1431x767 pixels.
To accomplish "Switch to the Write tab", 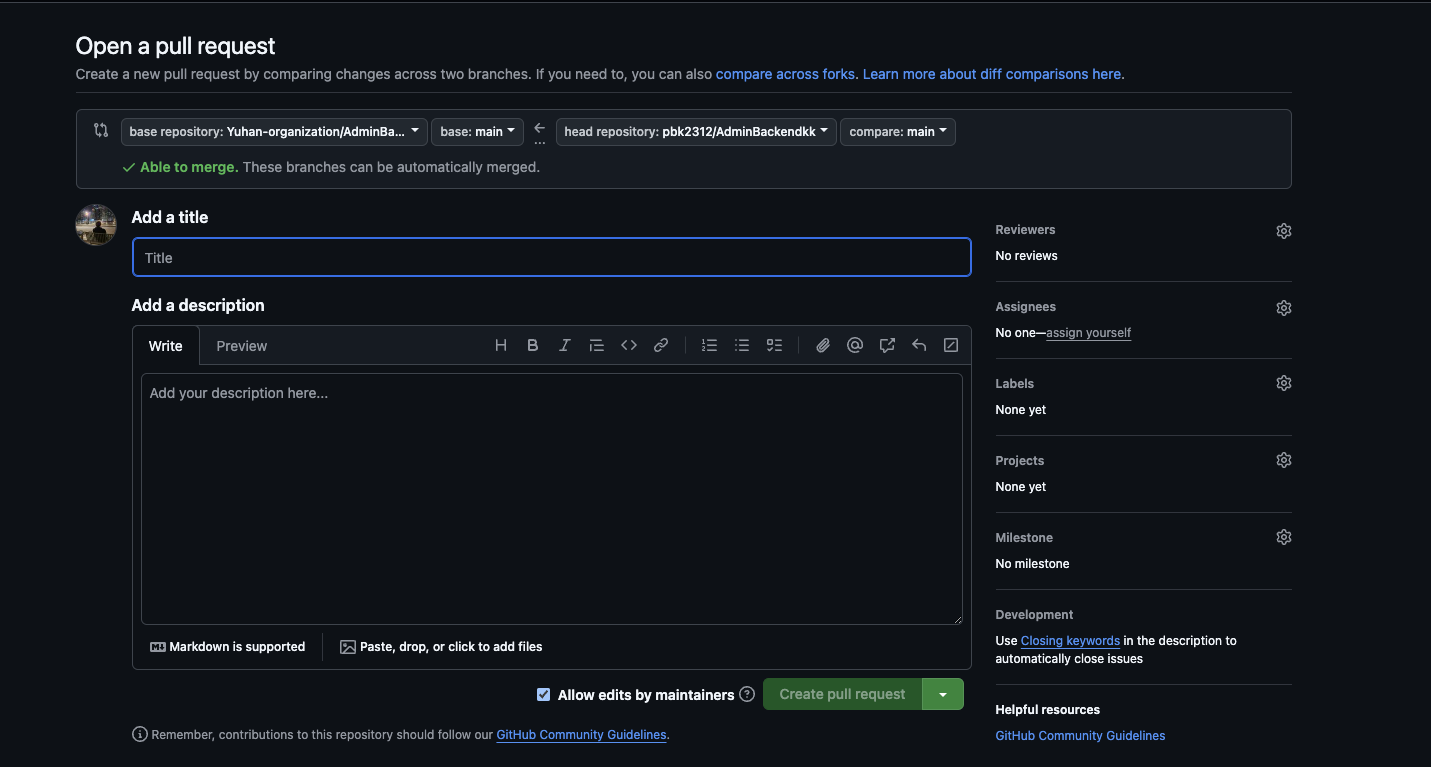I will [166, 346].
